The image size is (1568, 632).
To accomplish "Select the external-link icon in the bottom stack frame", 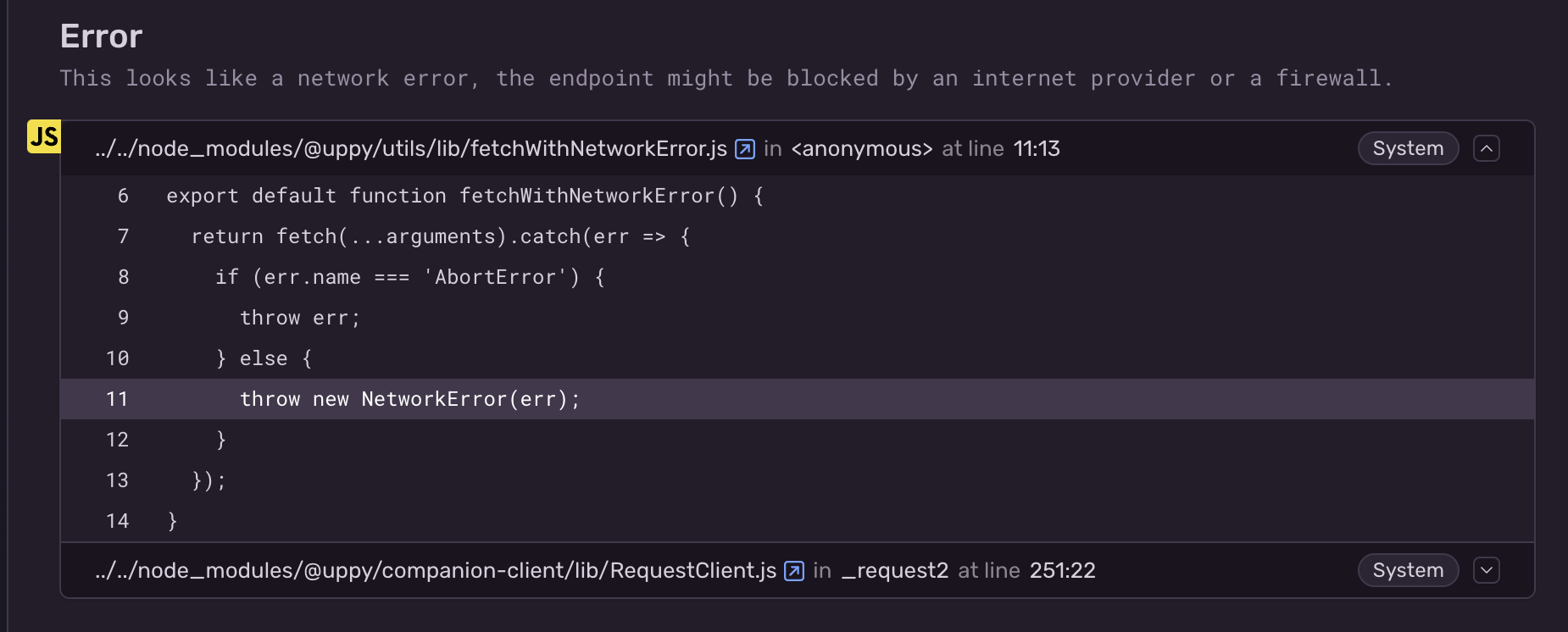I will (x=793, y=570).
